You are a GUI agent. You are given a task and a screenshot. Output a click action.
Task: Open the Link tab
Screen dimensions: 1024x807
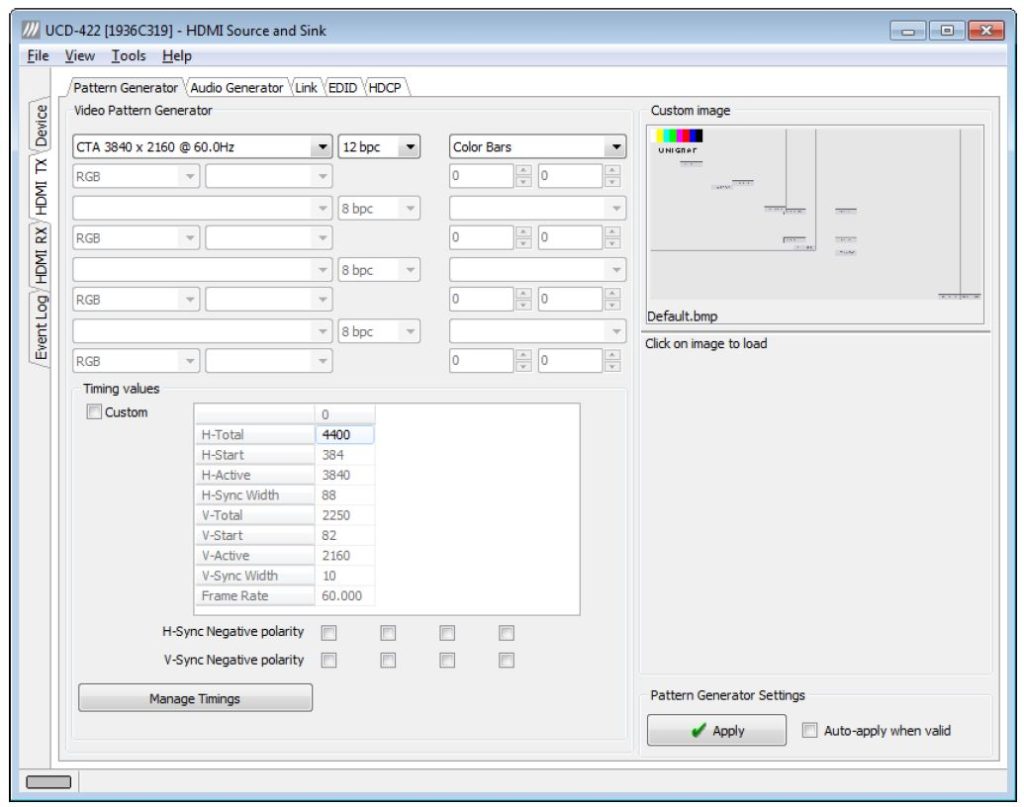pos(306,87)
